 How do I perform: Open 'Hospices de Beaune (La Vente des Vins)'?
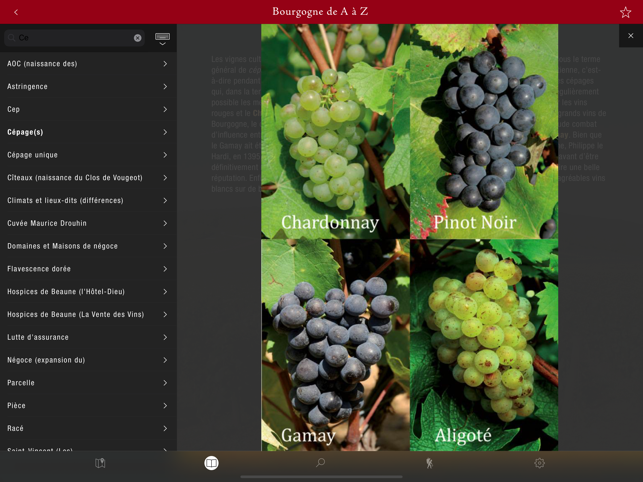(88, 314)
